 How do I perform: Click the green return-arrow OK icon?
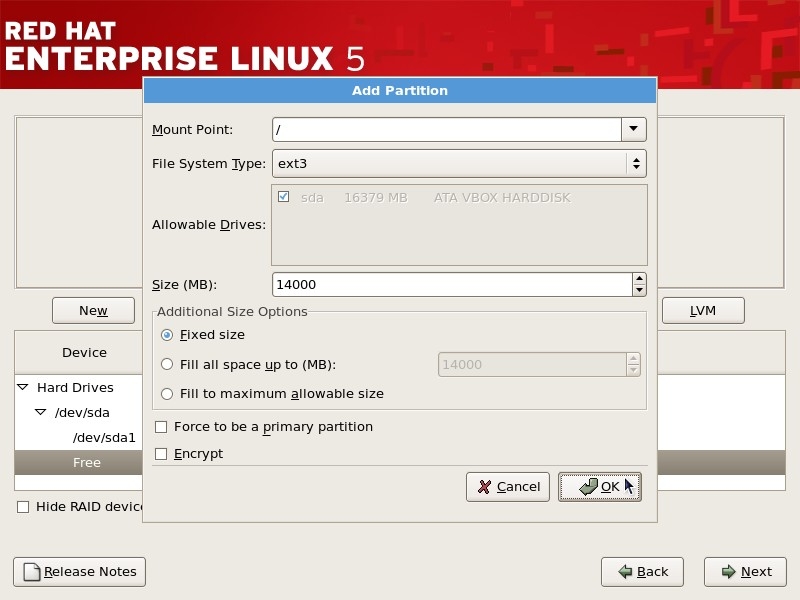pos(588,487)
